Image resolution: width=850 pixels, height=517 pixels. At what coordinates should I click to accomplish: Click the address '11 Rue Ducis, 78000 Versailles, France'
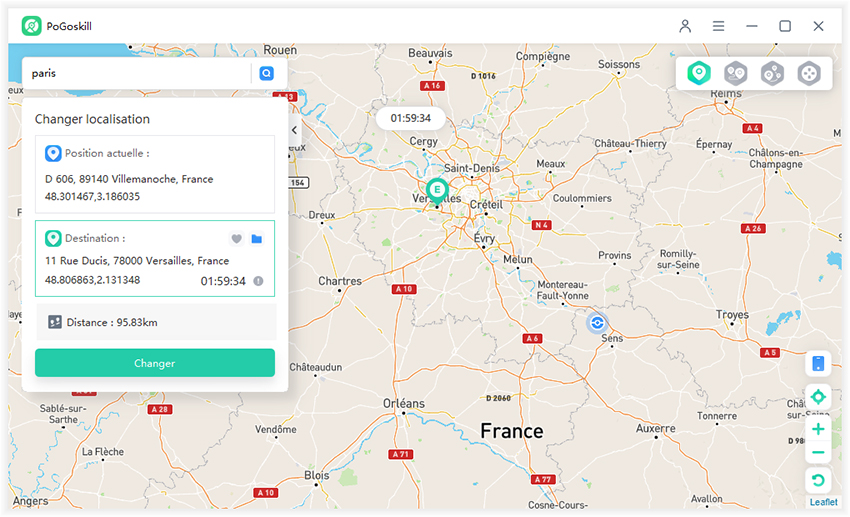(137, 261)
